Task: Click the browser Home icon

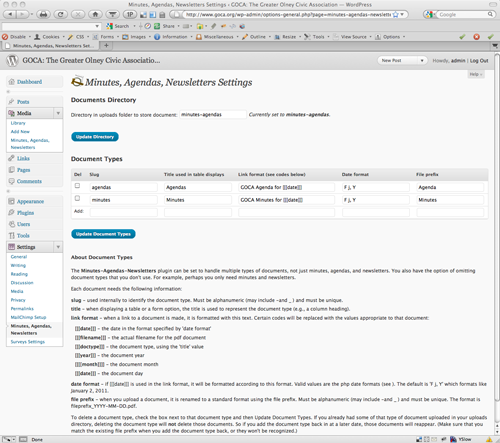Action: click(x=95, y=14)
